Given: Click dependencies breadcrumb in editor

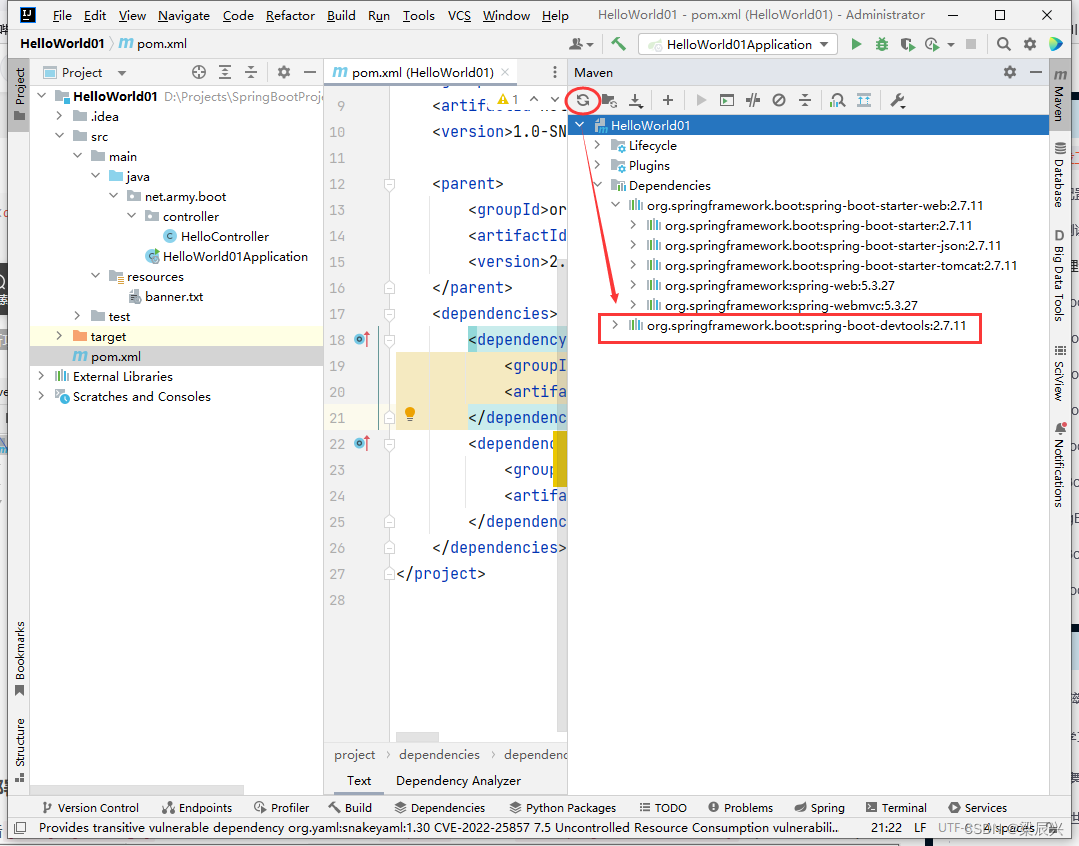Looking at the screenshot, I should click(x=439, y=754).
